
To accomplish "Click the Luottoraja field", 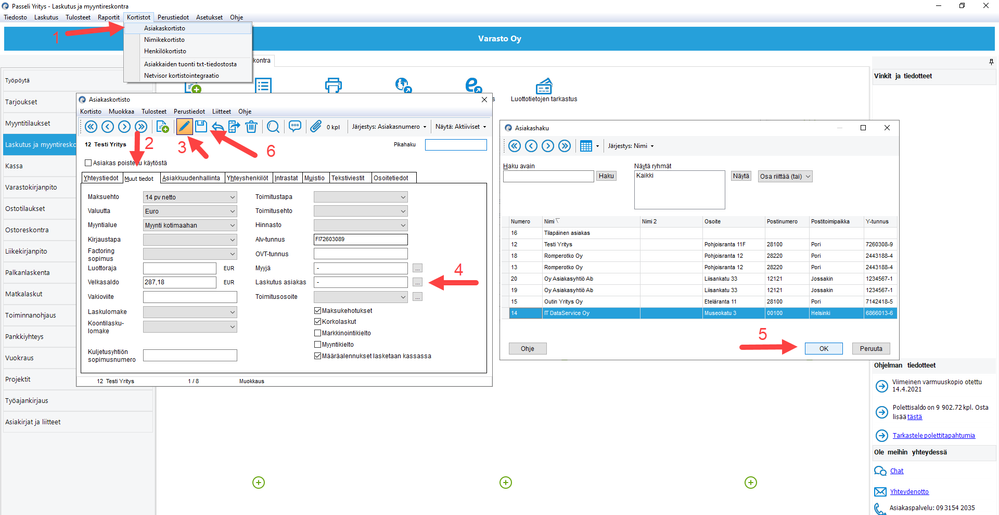I will [x=181, y=268].
